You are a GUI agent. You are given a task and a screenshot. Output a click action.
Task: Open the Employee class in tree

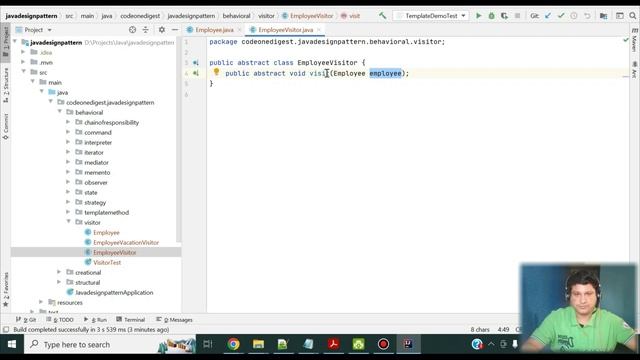pyautogui.click(x=106, y=232)
